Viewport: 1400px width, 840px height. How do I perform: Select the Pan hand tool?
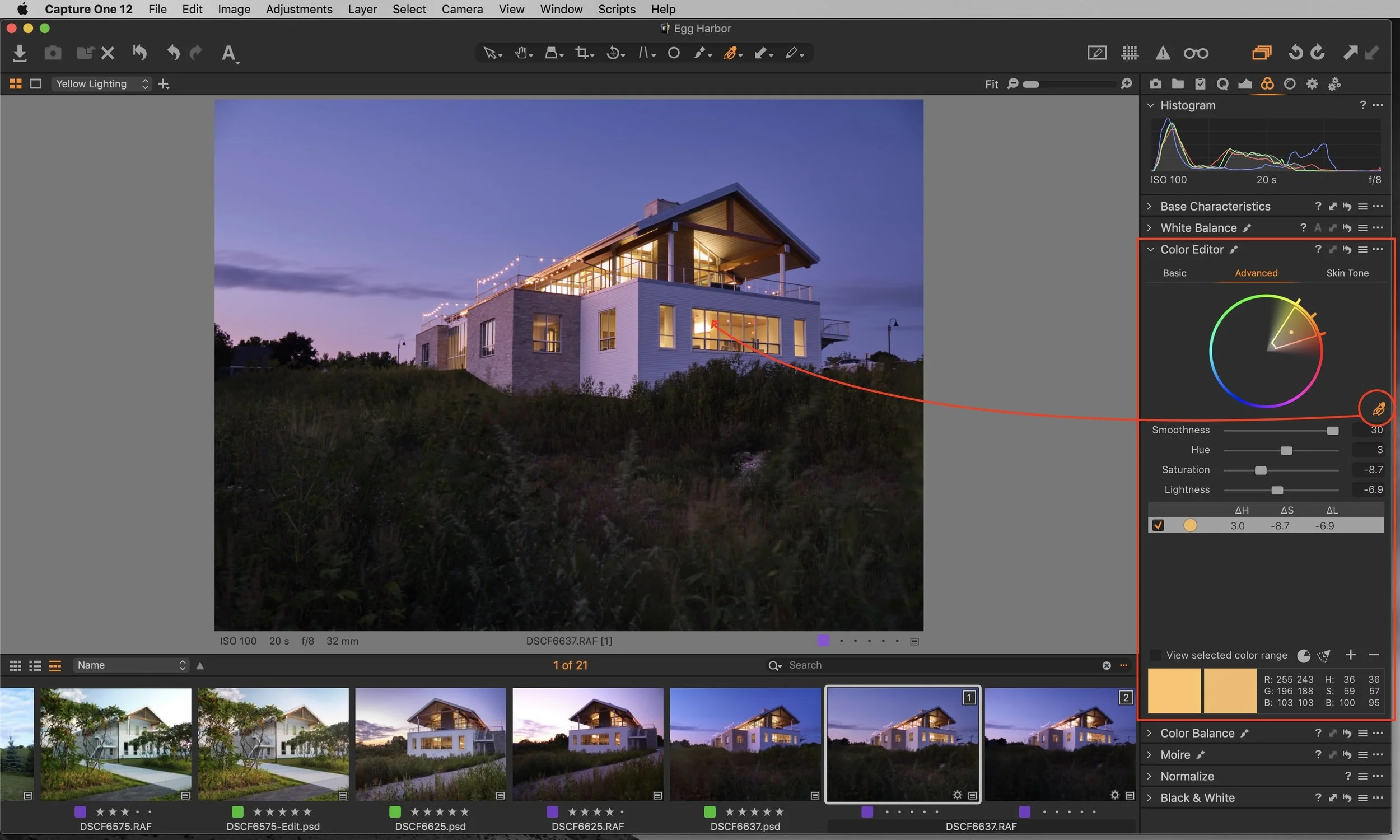pos(522,53)
